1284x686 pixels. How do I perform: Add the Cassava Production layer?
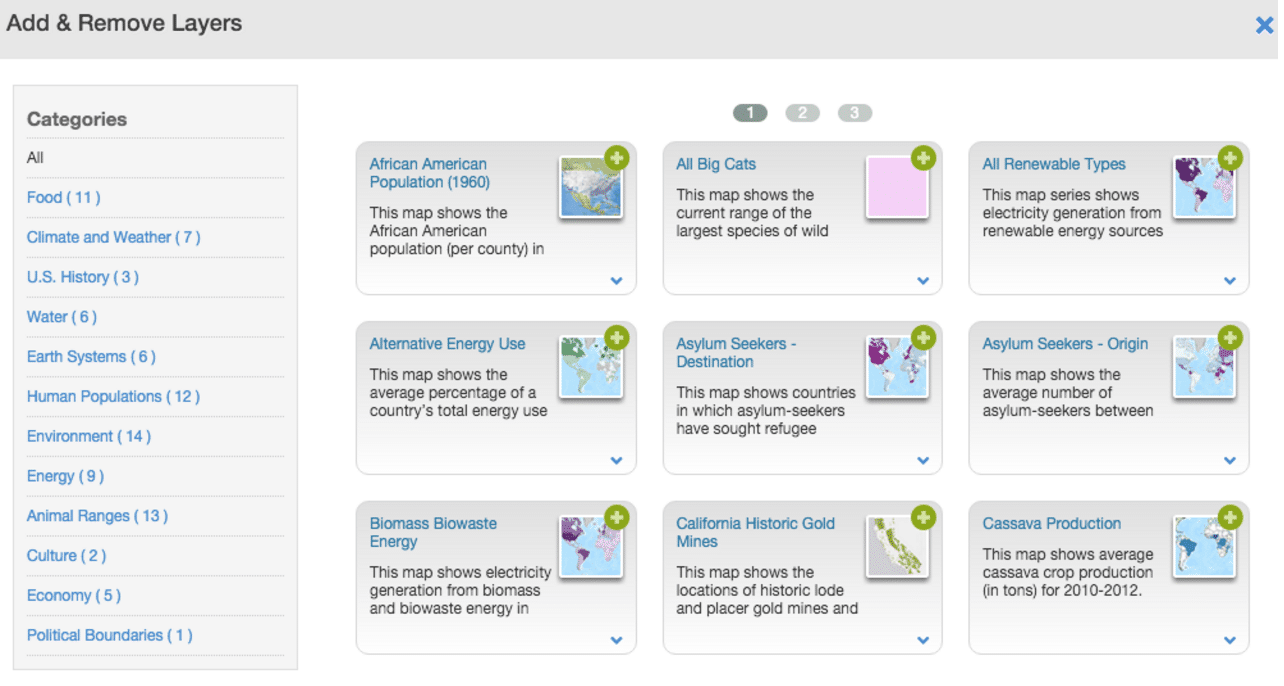[x=1230, y=517]
